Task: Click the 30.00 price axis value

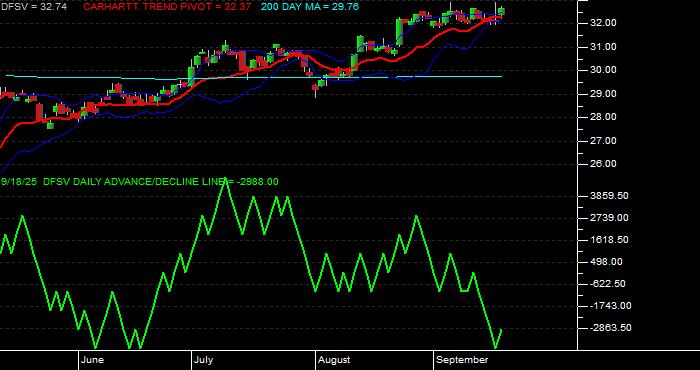Action: pos(604,70)
